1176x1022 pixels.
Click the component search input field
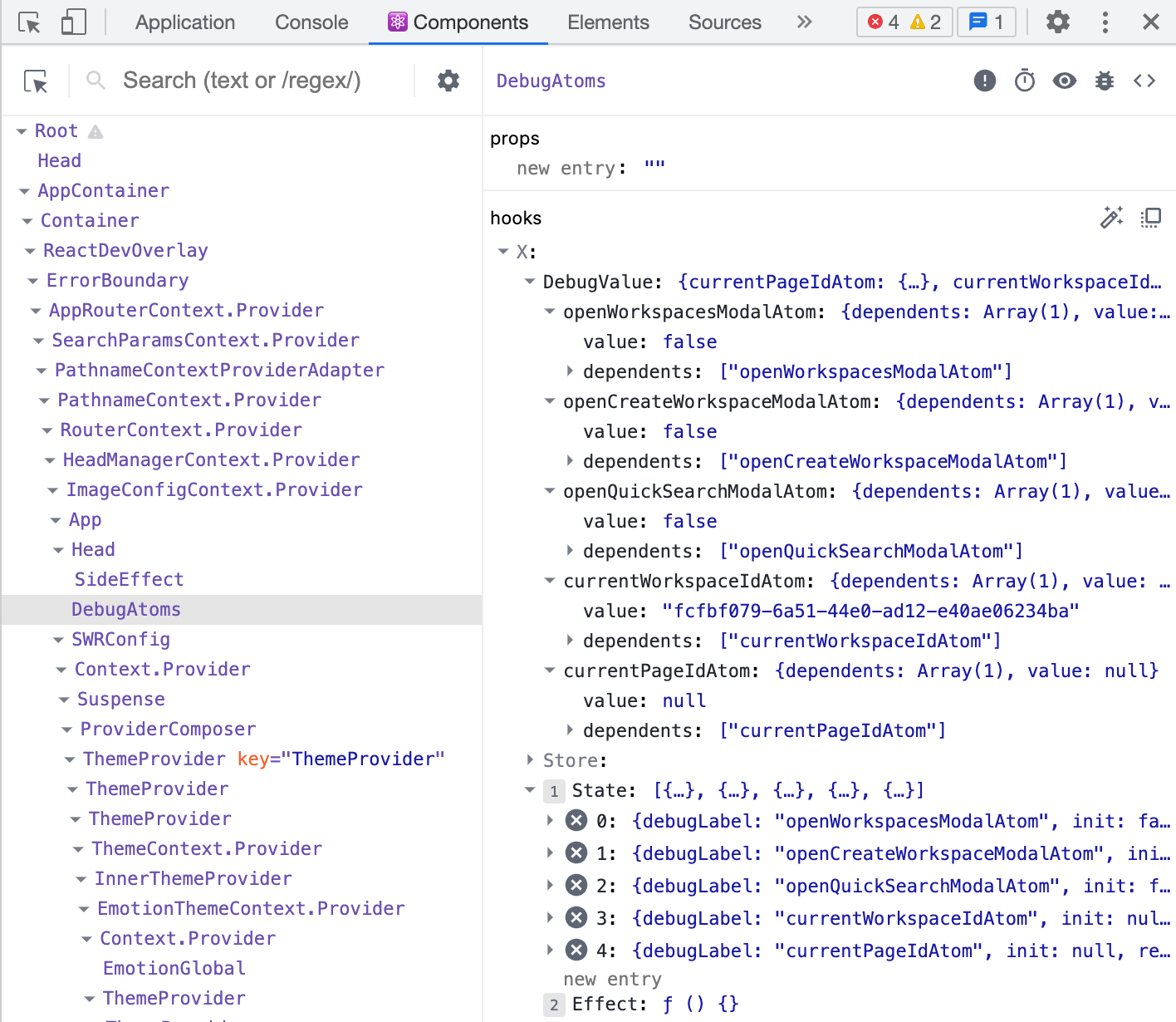coord(241,80)
